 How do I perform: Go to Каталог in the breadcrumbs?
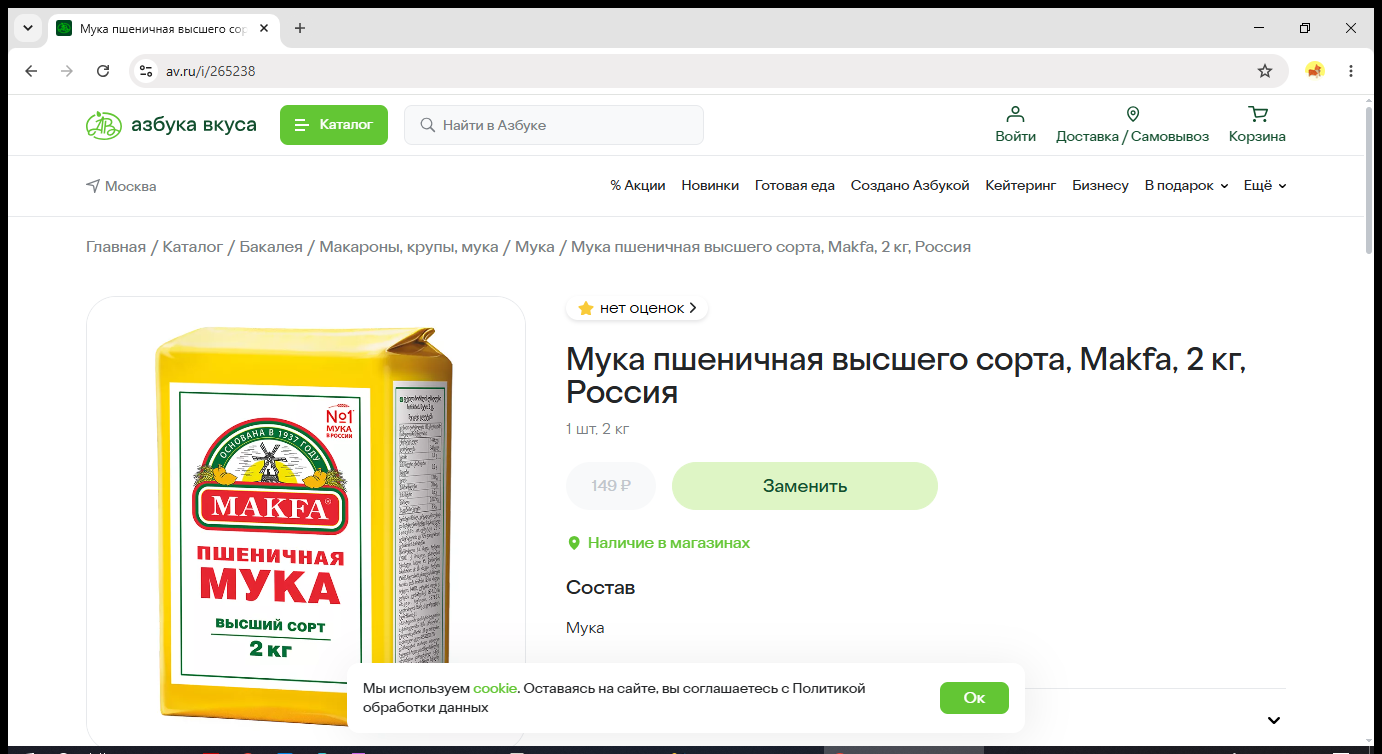click(193, 247)
